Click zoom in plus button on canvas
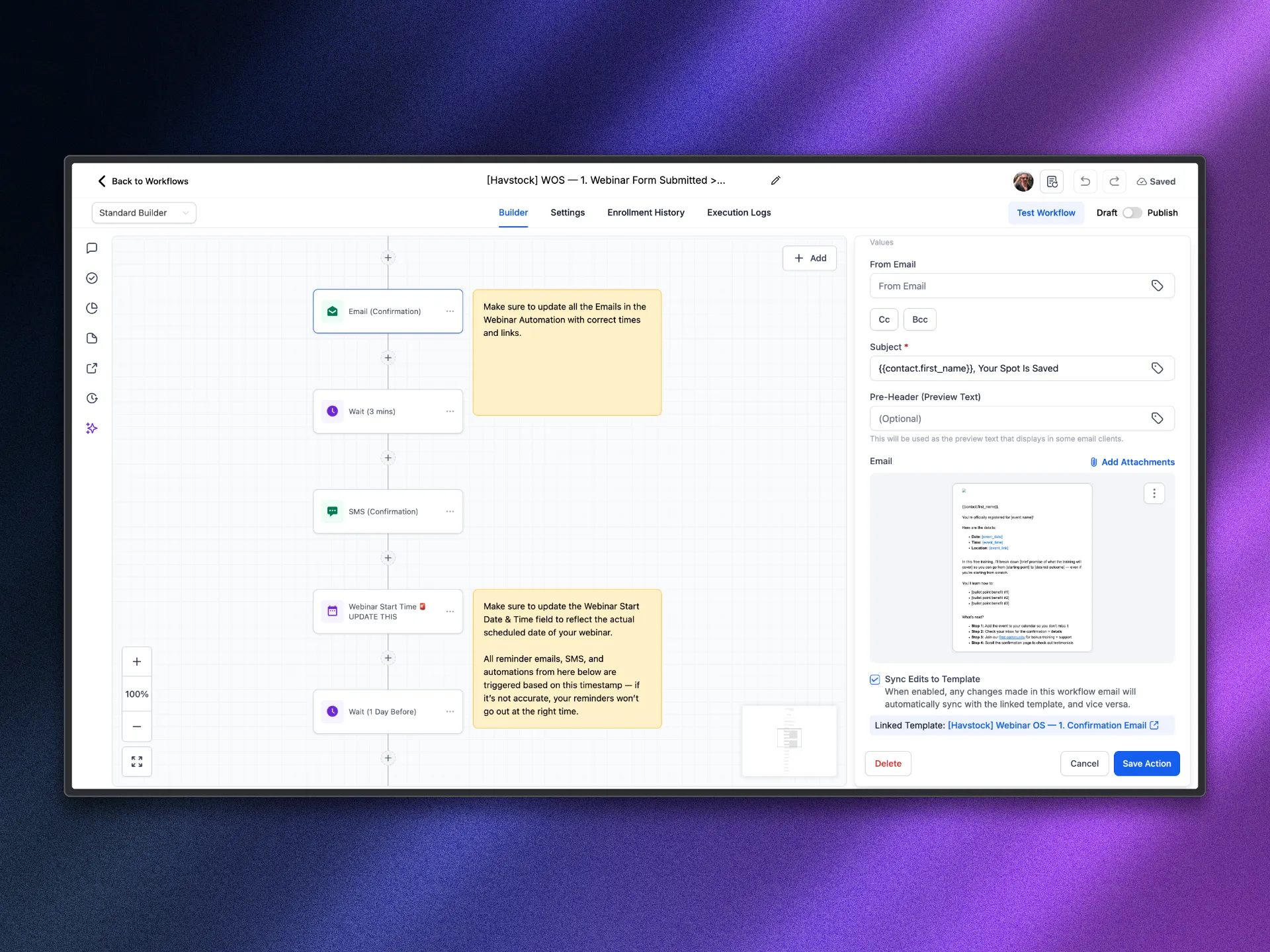This screenshot has width=1270, height=952. coord(137,662)
